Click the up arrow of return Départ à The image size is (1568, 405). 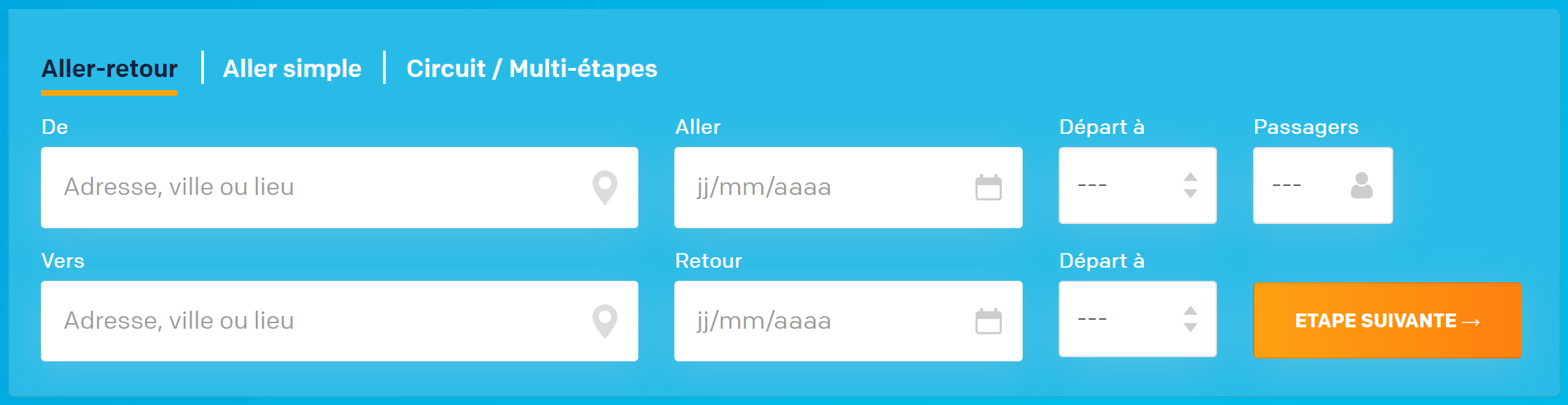click(x=1190, y=311)
